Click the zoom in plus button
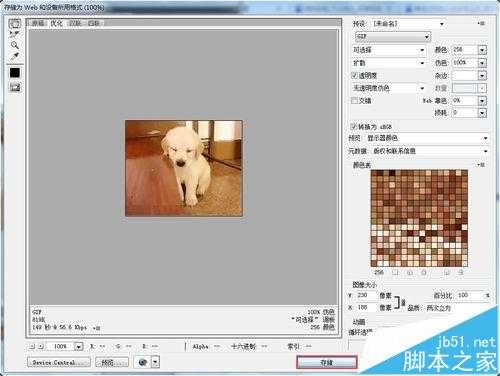 pos(41,346)
